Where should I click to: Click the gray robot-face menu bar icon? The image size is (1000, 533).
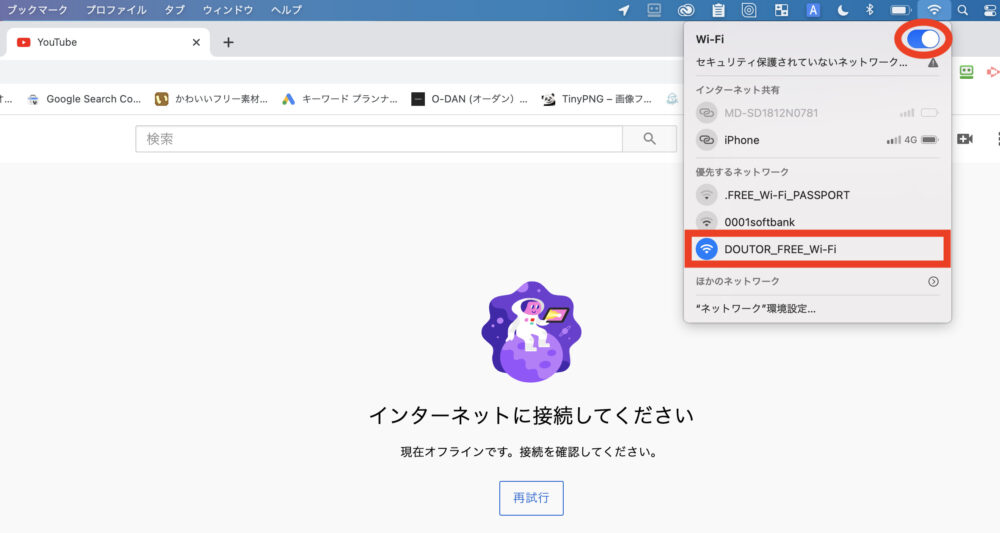coord(654,10)
